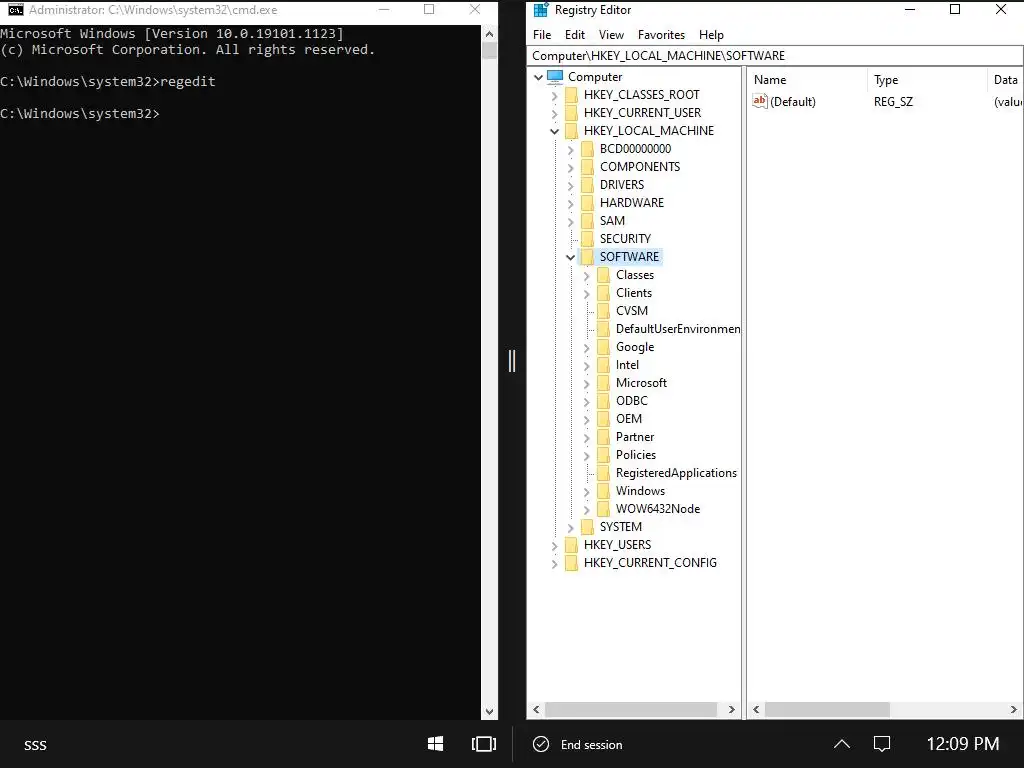The image size is (1024, 768).
Task: Click the Classes folder icon
Action: tap(603, 275)
